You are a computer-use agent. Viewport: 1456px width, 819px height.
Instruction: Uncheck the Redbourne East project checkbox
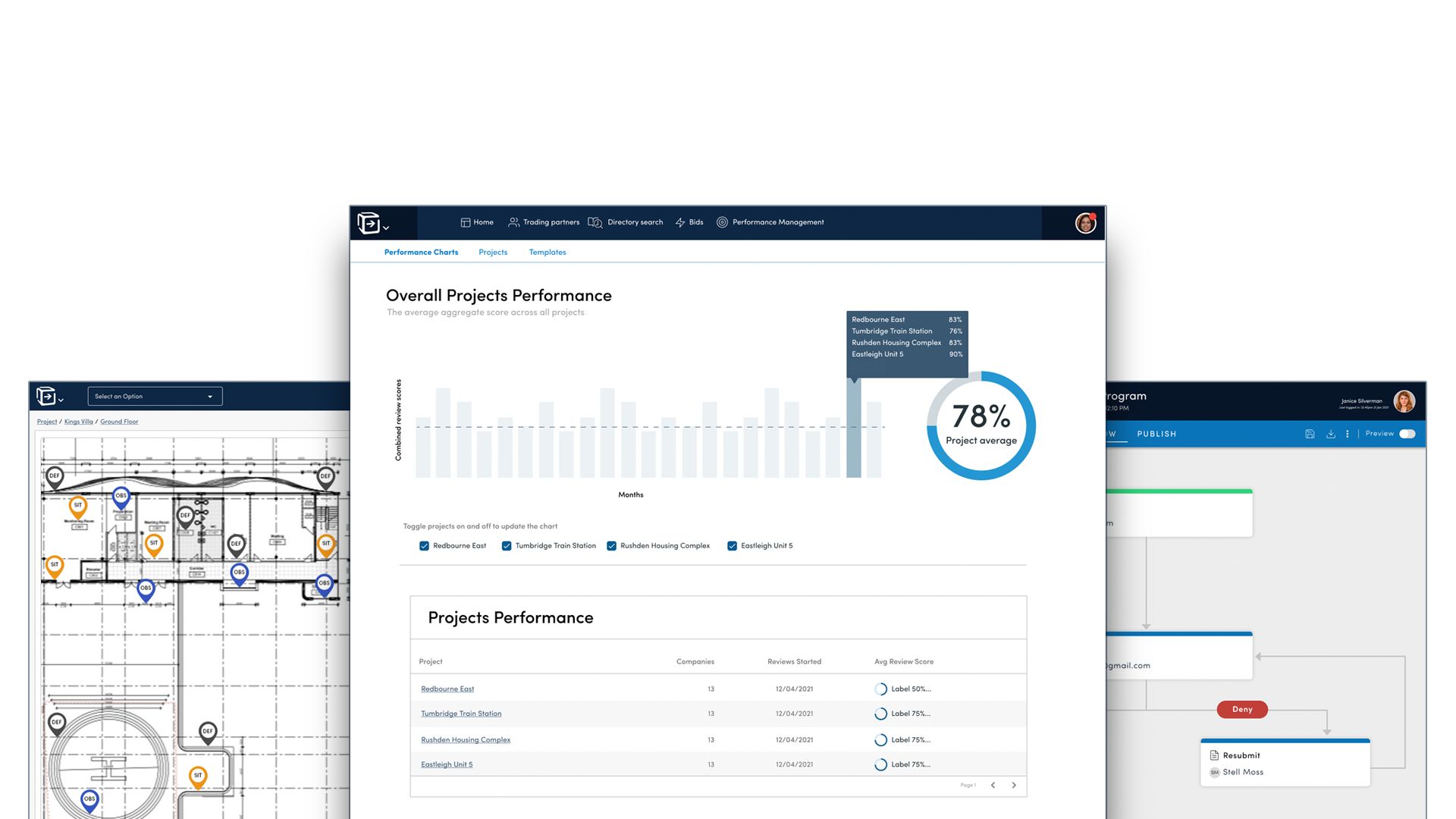[425, 546]
